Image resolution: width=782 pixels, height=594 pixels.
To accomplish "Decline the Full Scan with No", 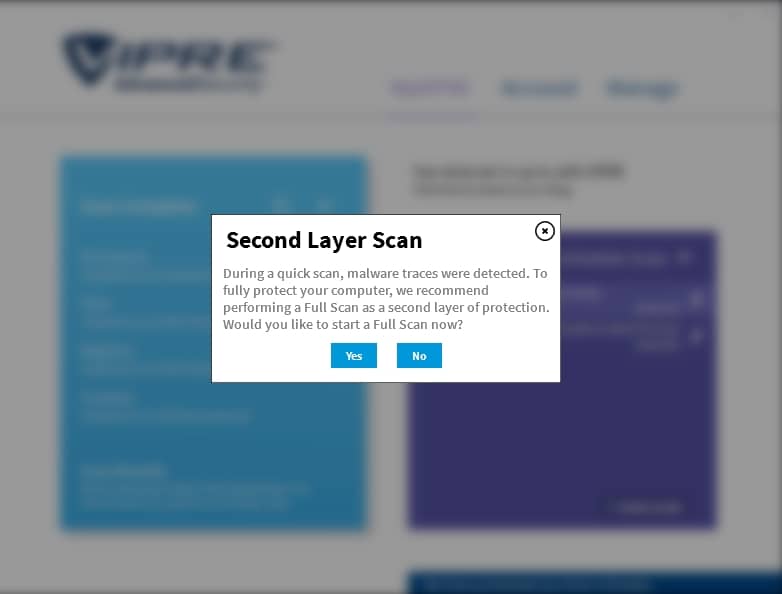I will pyautogui.click(x=419, y=356).
